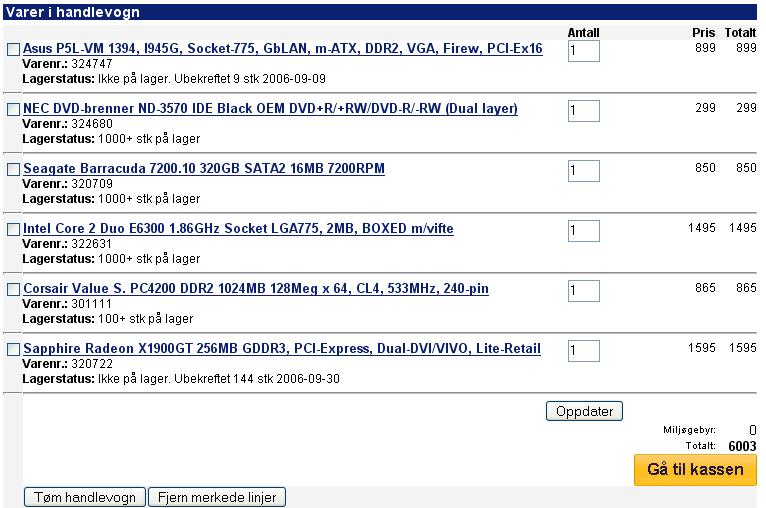Click item number 320722

(92, 364)
